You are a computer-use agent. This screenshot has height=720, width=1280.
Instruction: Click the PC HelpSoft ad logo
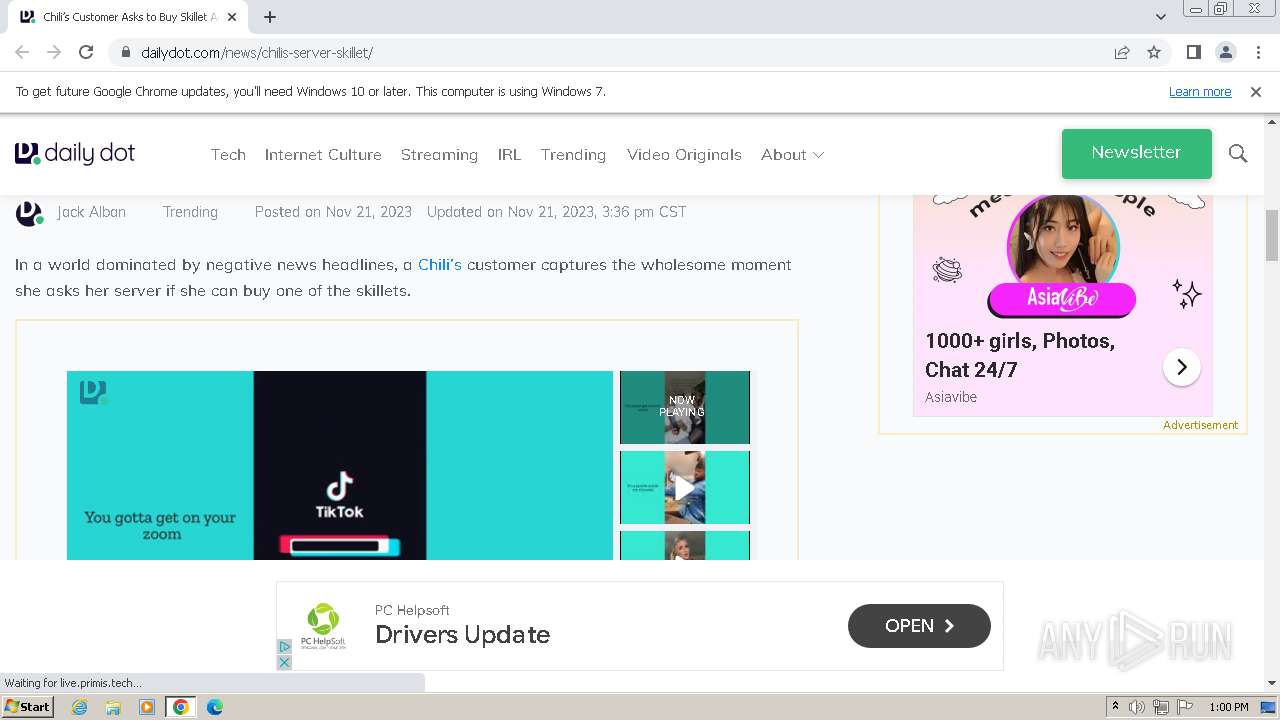pyautogui.click(x=323, y=626)
